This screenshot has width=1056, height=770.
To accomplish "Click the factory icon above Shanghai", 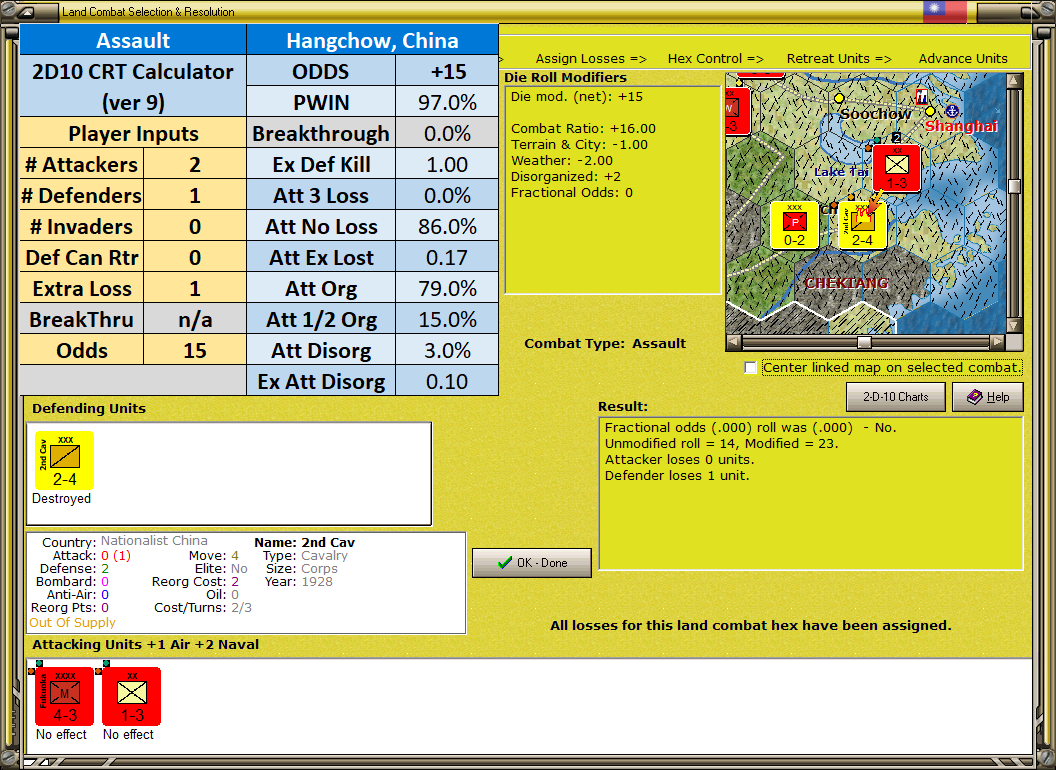I will coord(922,98).
